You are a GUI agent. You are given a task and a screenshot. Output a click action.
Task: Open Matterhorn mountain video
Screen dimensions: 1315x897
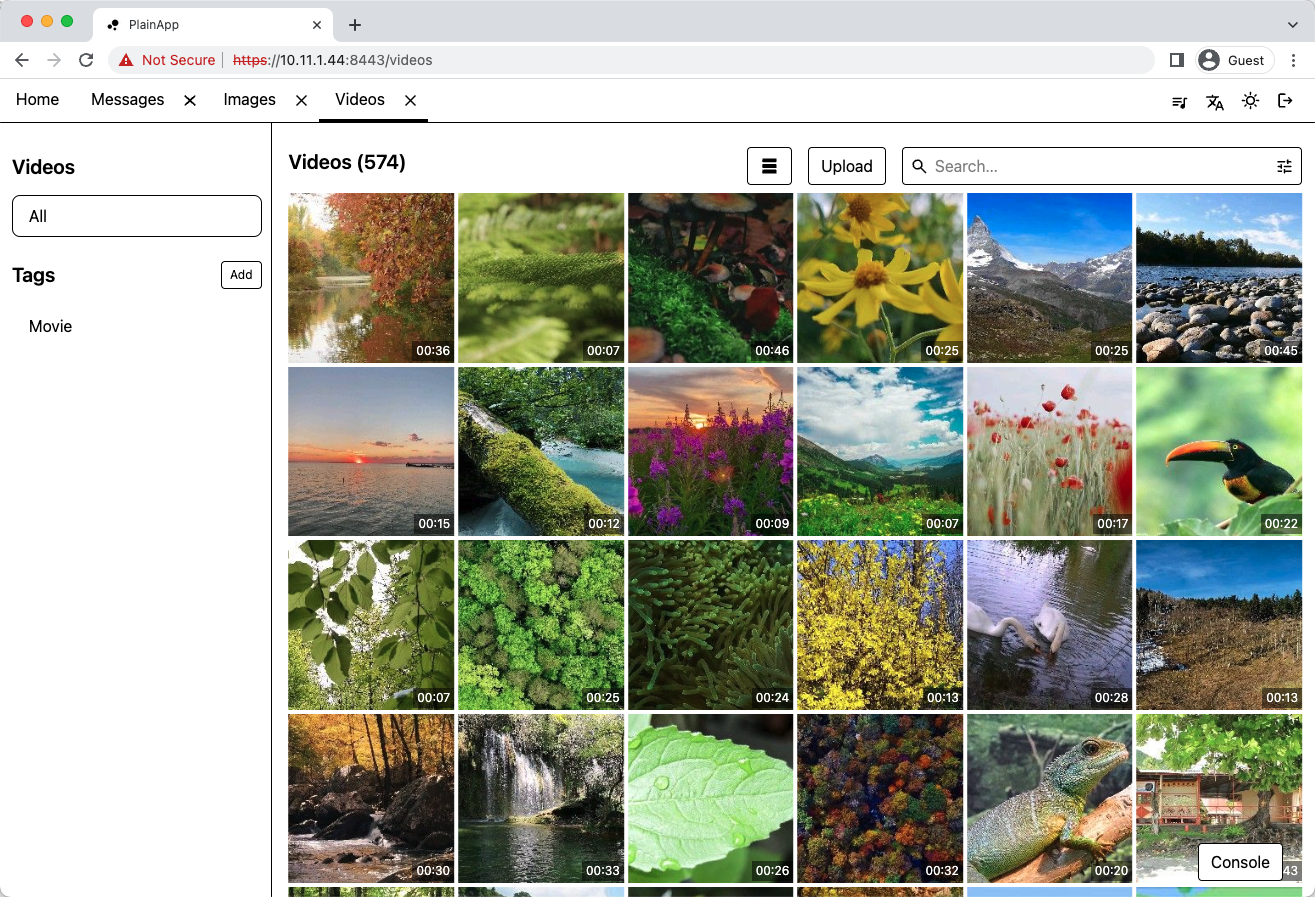point(1050,278)
